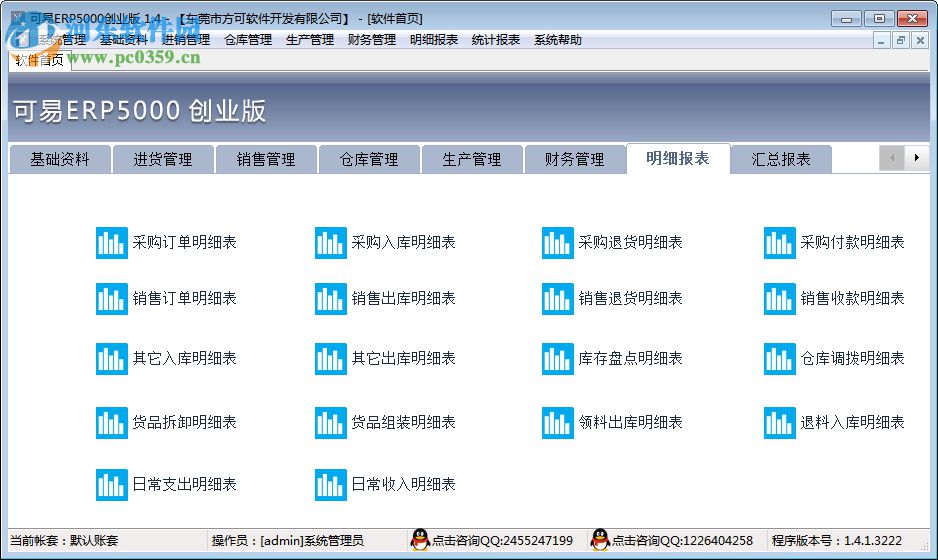Image resolution: width=938 pixels, height=560 pixels.
Task: Click 操作员：[admin]系统管理员 status entry
Action: coord(288,541)
